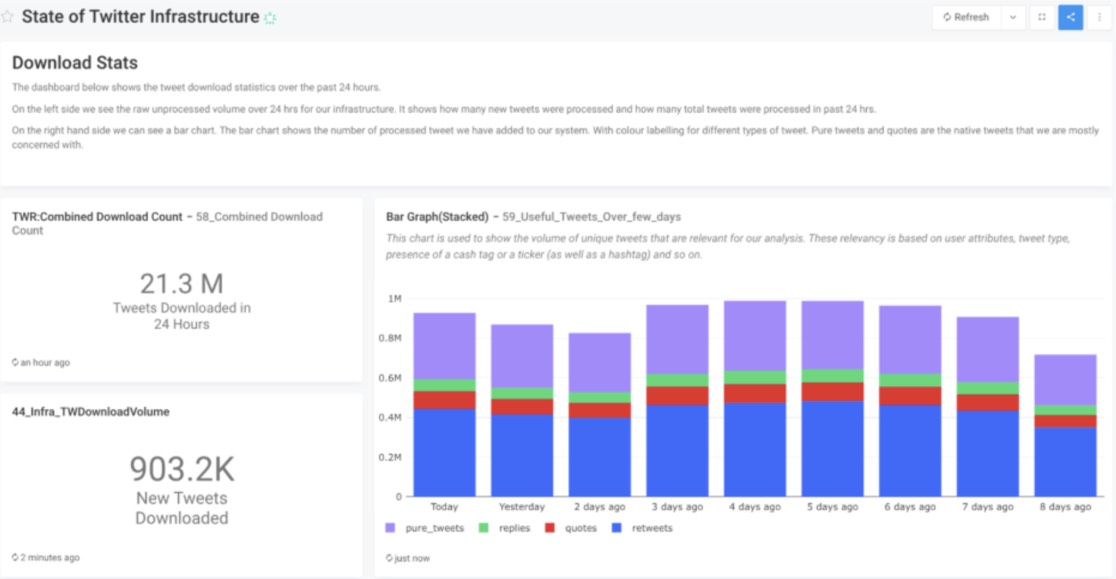Click the Today stacked bar
Viewport: 1116px width, 579px height.
tap(444, 405)
